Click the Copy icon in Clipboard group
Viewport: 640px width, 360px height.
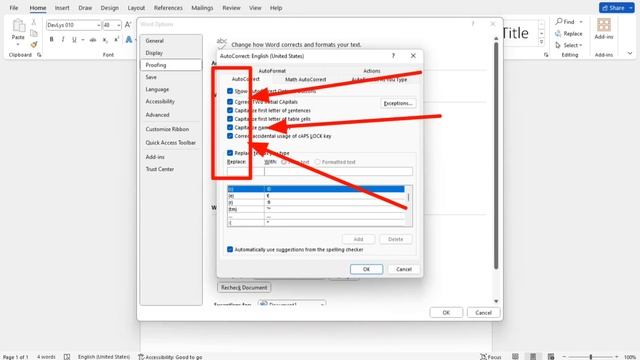(34, 33)
